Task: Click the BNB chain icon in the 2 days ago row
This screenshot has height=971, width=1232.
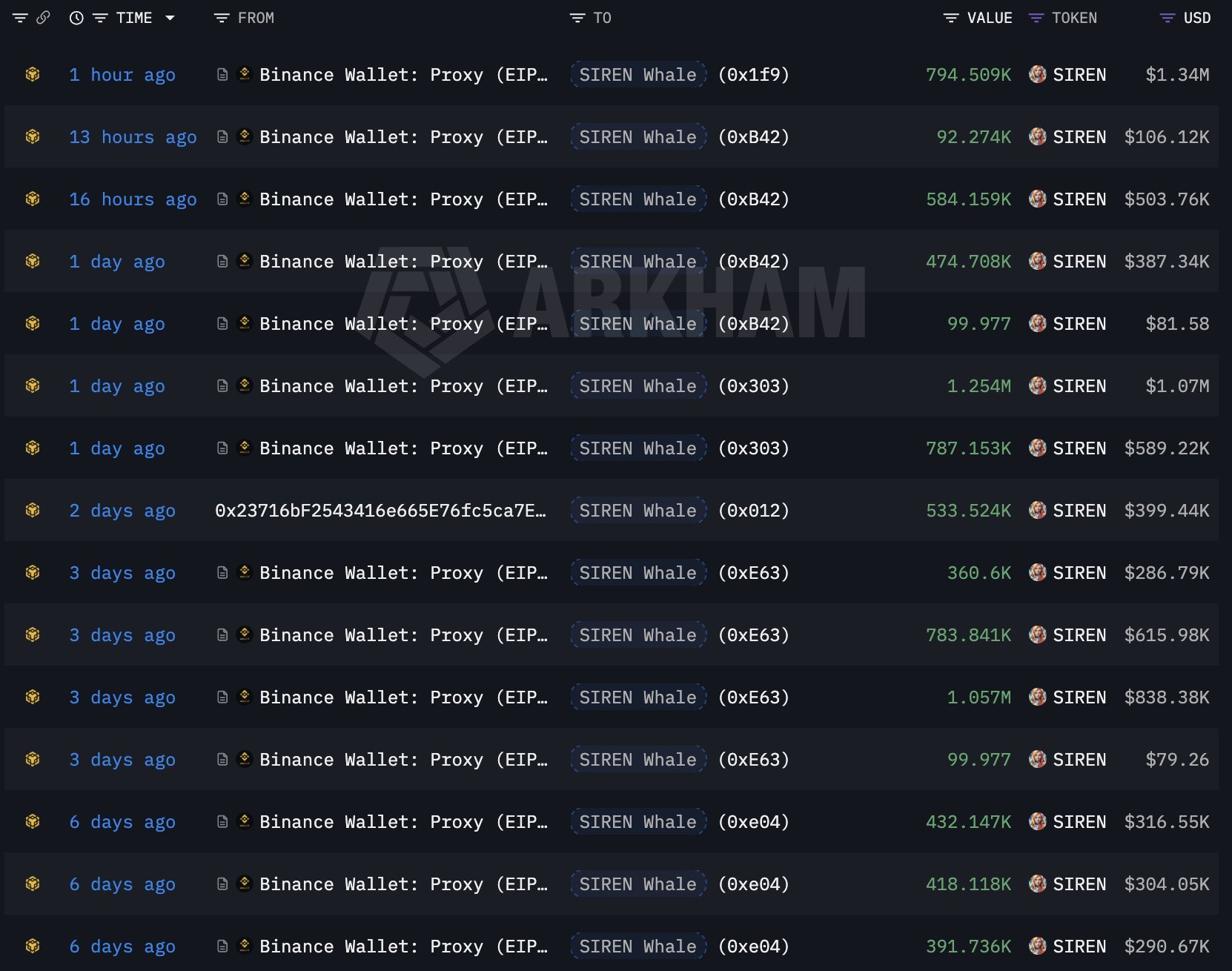Action: click(x=33, y=510)
